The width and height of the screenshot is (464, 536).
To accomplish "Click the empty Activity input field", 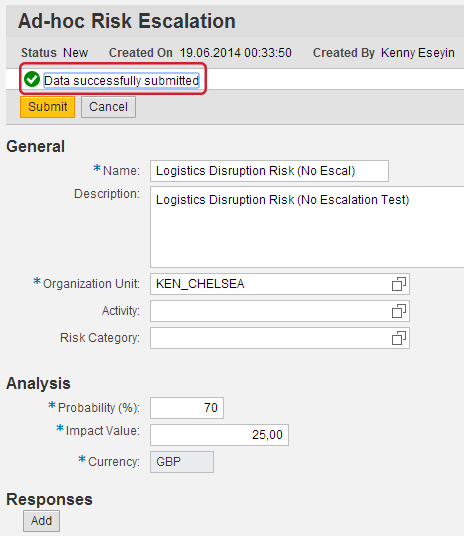I will click(270, 311).
